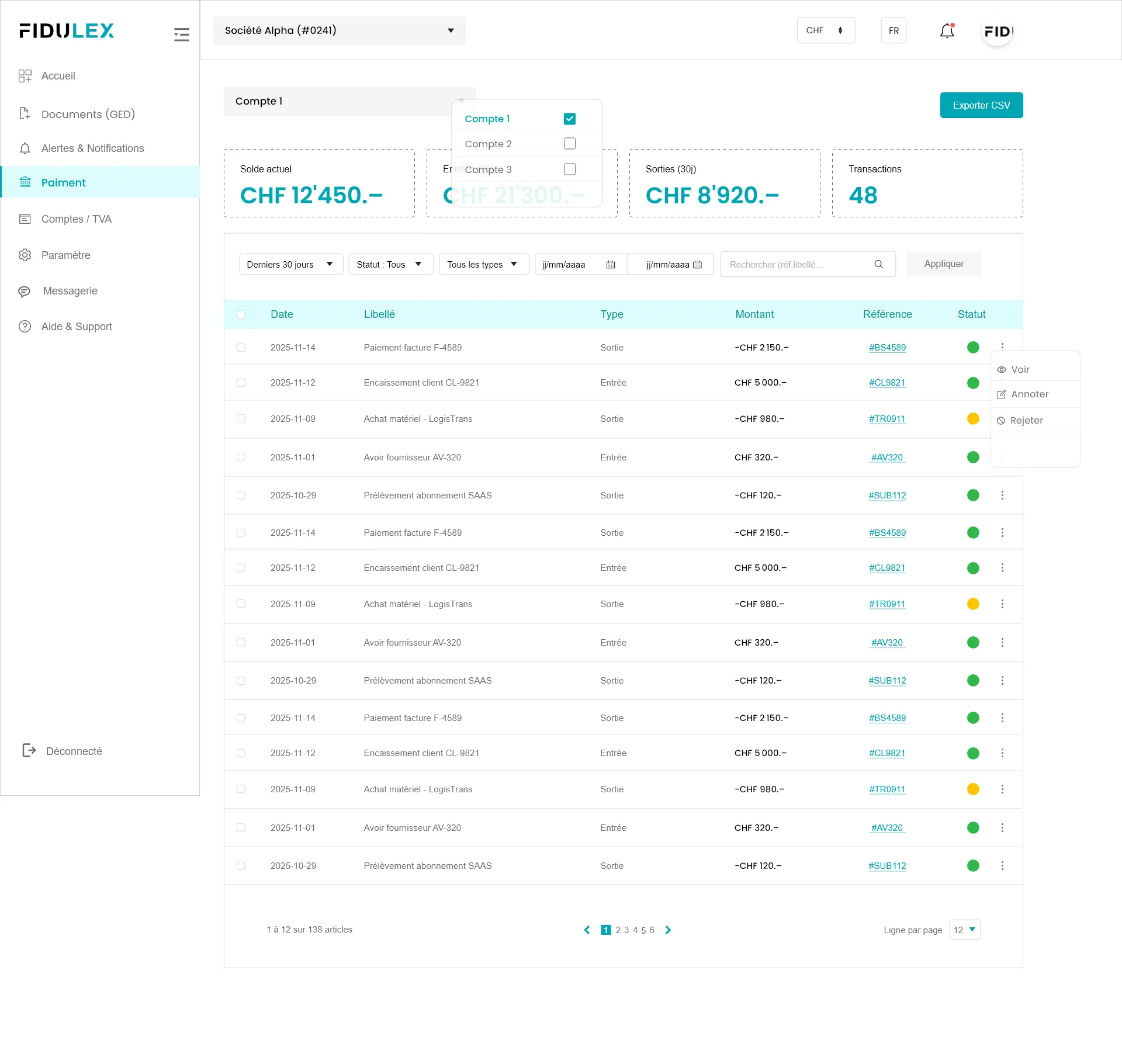Uncheck the Compte 1 checkbox
The width and height of the screenshot is (1122, 1064).
click(569, 119)
